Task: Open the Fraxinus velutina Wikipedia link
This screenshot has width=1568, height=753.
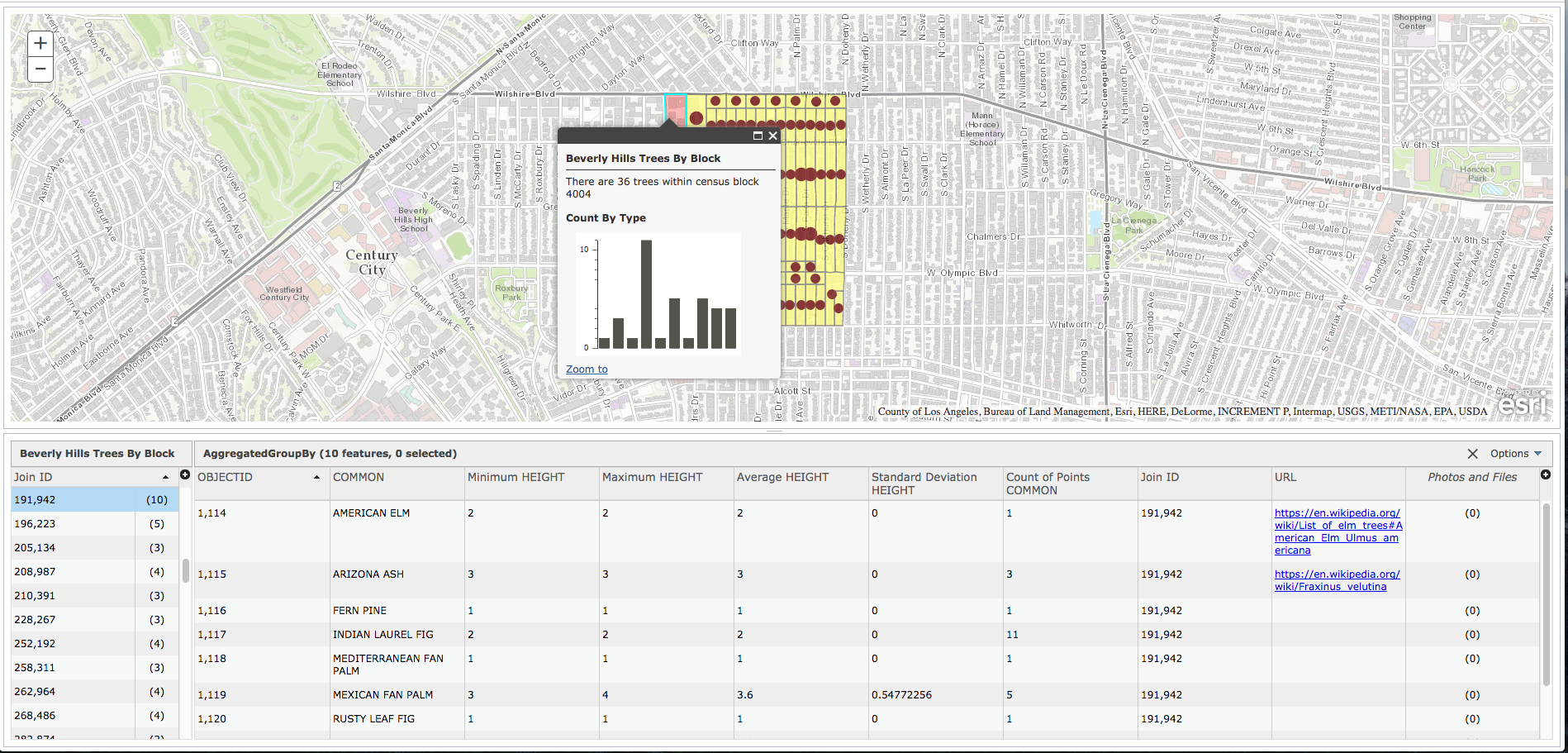Action: (1337, 580)
